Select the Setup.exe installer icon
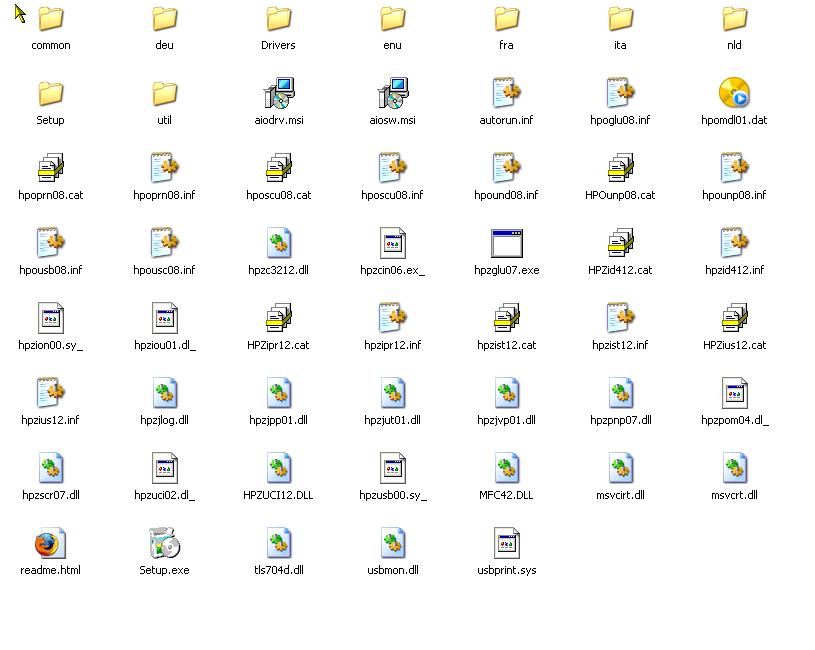Image resolution: width=815 pixels, height=650 pixels. (x=164, y=544)
